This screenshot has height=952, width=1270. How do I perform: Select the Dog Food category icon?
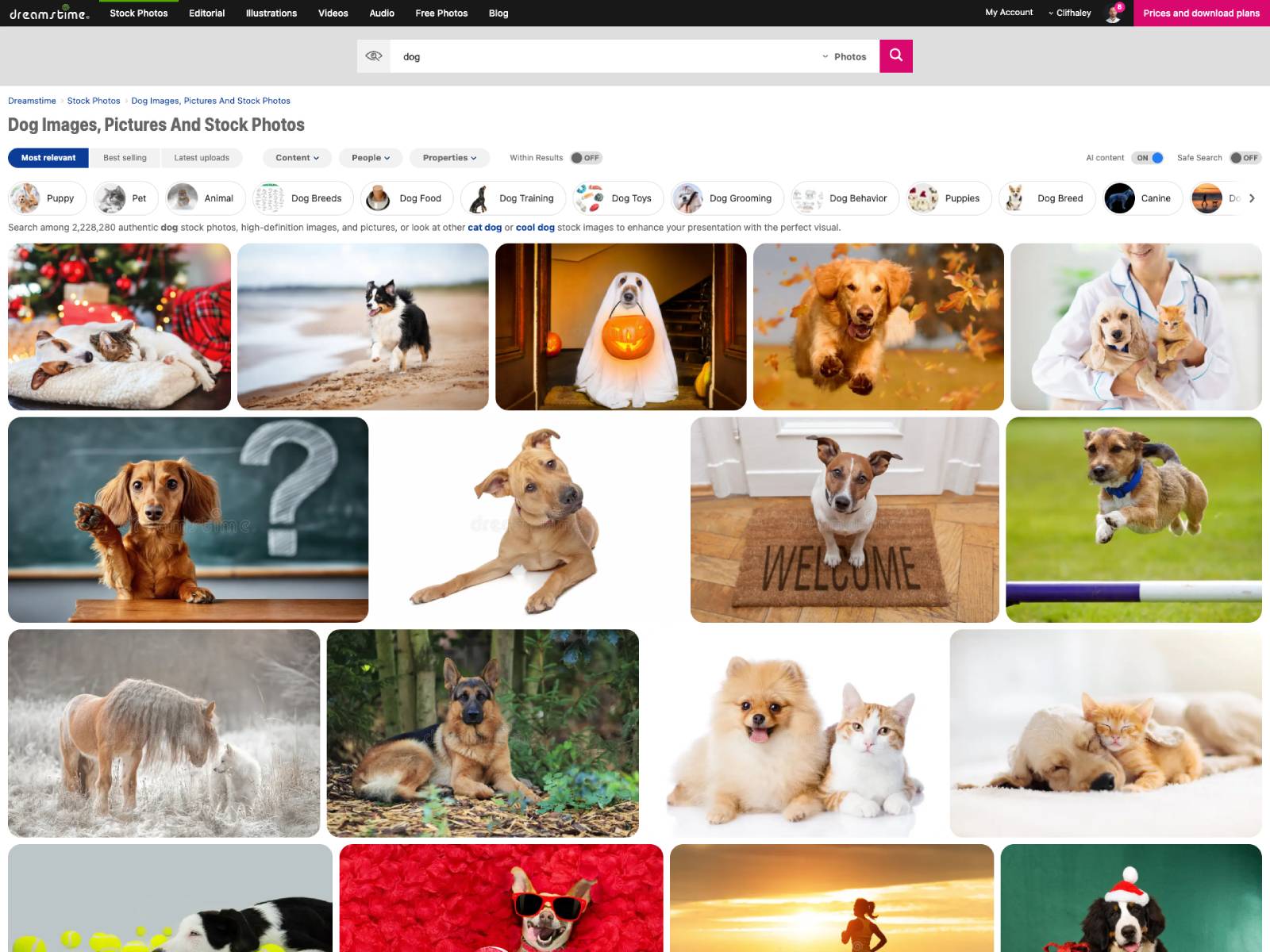(x=378, y=198)
